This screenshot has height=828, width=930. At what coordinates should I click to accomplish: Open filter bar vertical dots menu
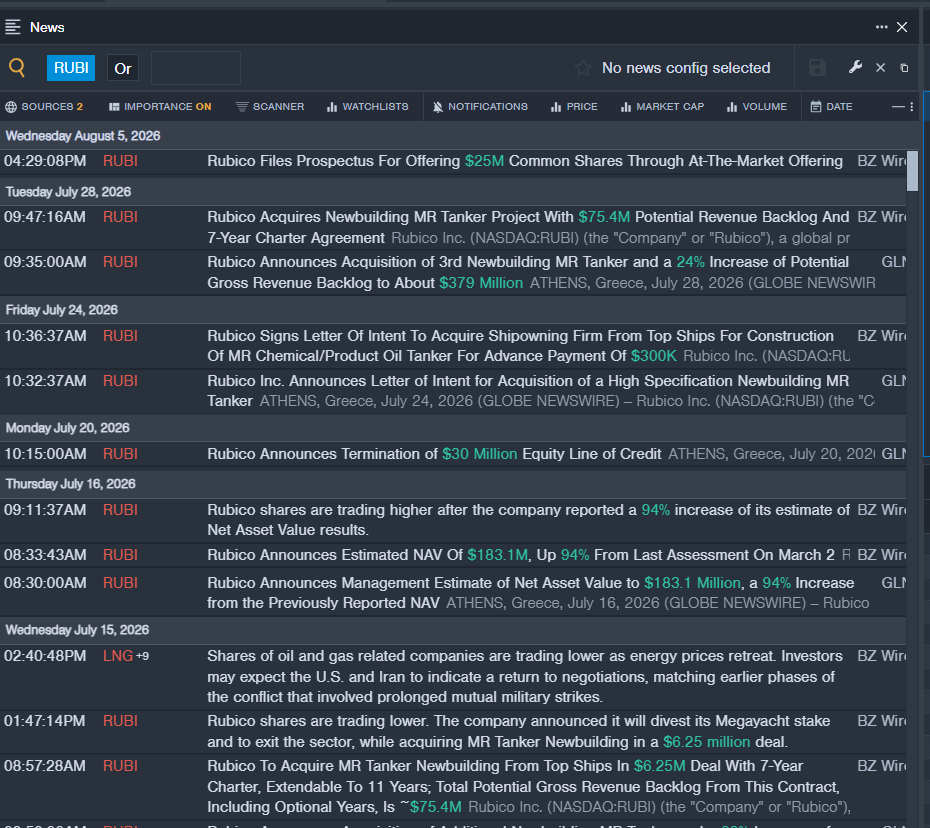tap(912, 107)
